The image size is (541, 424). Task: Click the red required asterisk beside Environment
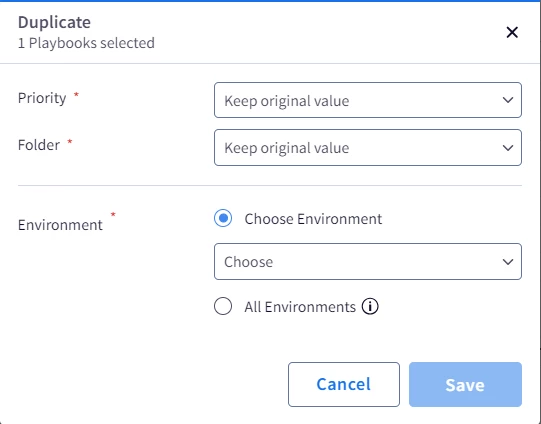click(x=113, y=215)
